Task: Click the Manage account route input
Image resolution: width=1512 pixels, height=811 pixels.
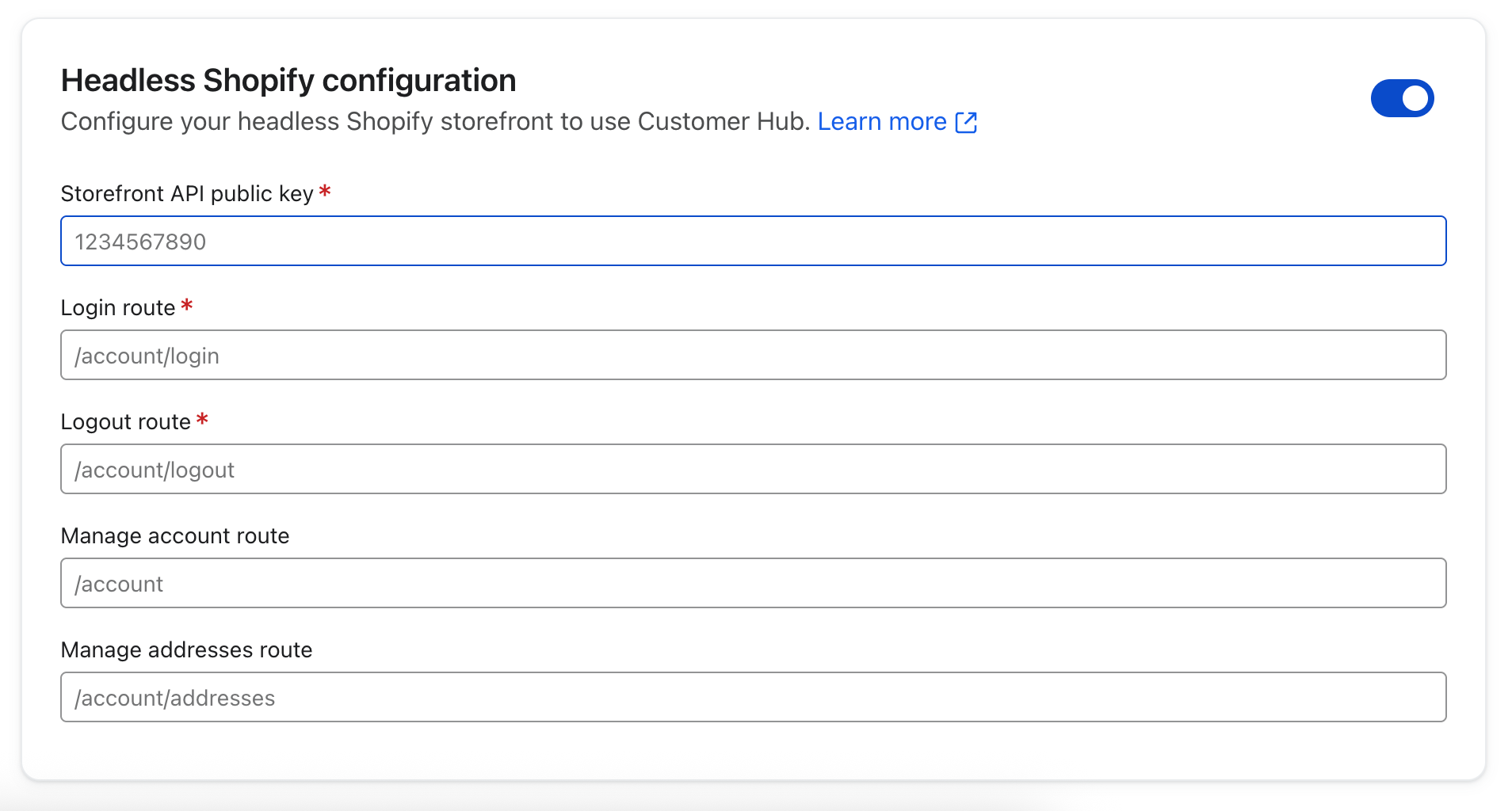Action: pos(753,583)
